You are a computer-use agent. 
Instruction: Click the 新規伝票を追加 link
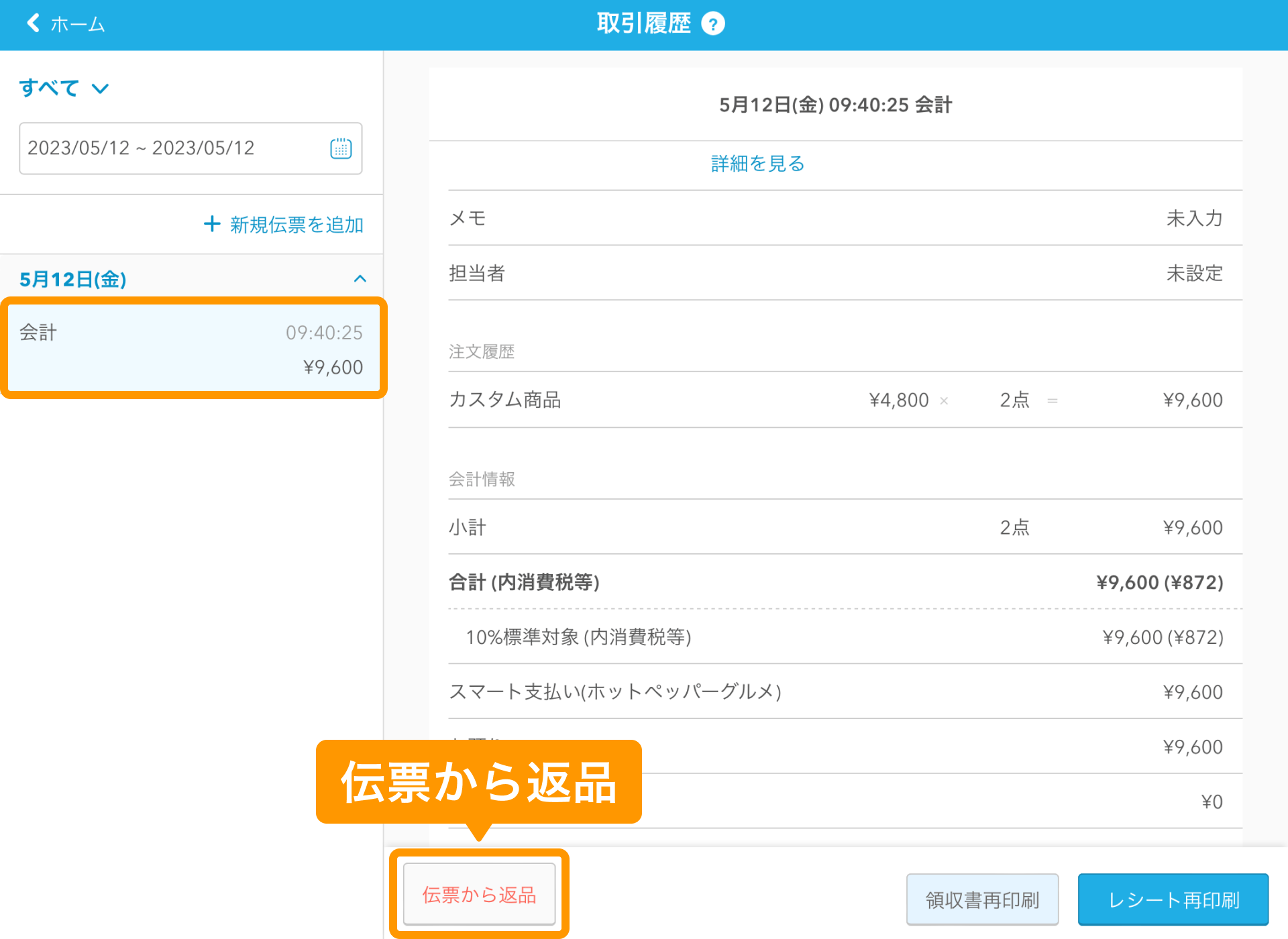(x=296, y=225)
